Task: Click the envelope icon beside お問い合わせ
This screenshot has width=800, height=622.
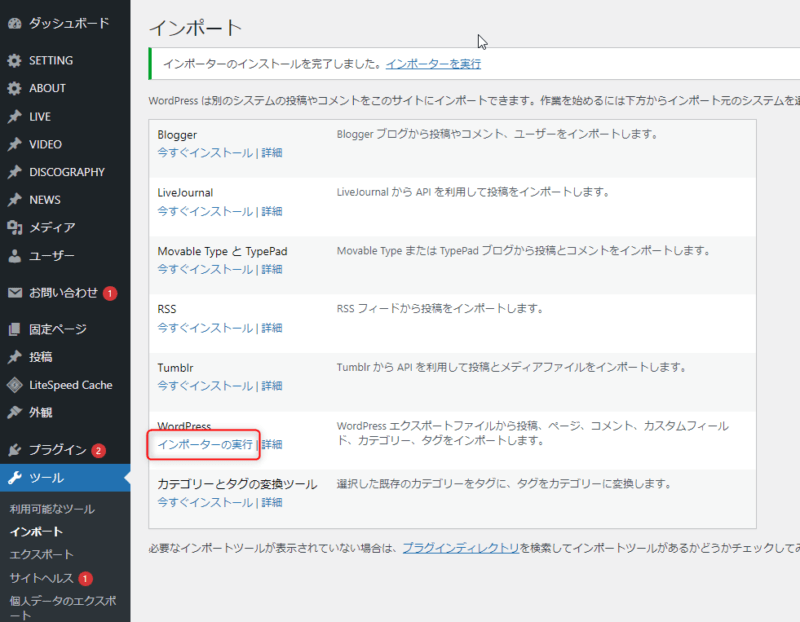Action: [14, 293]
